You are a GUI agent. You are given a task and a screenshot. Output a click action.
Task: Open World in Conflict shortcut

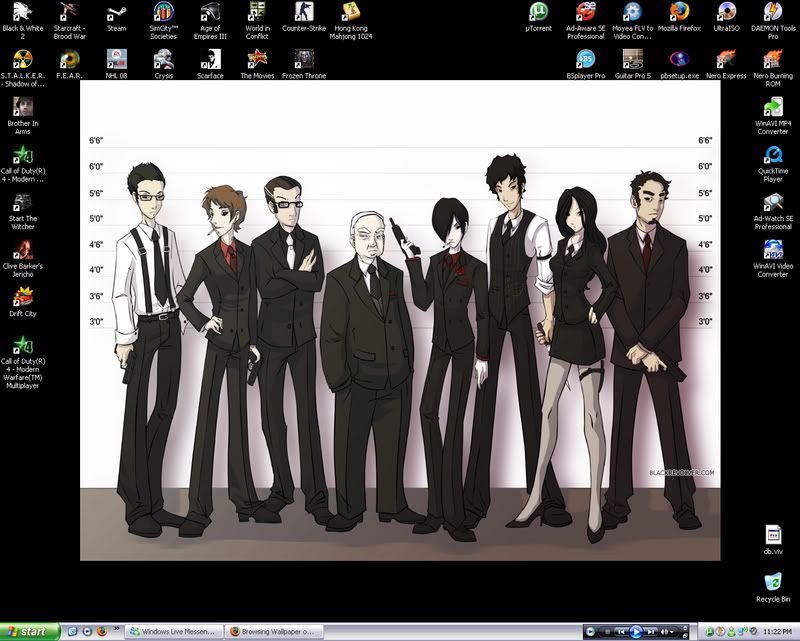tap(257, 20)
